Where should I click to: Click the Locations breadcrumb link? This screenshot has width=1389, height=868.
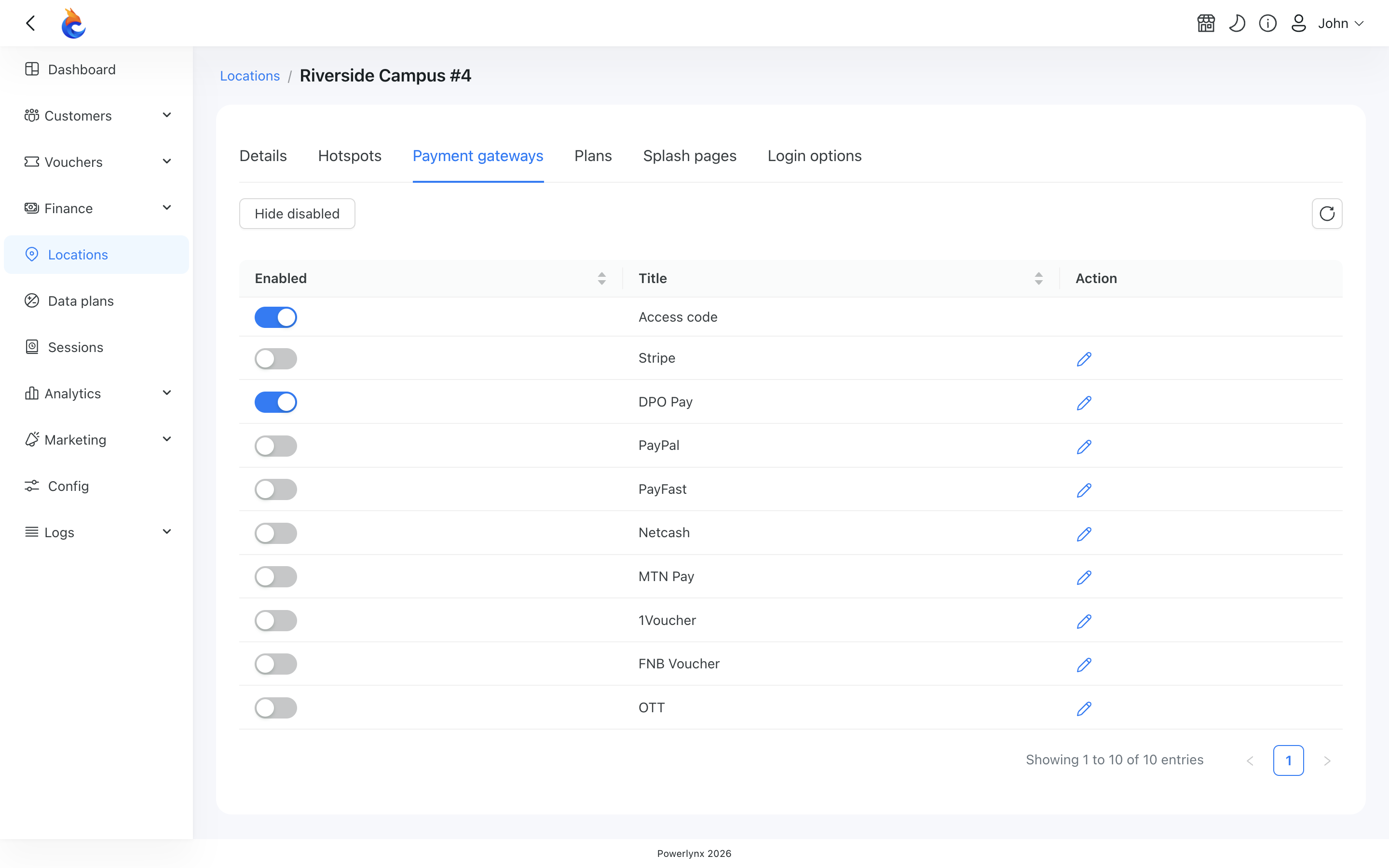coord(250,76)
